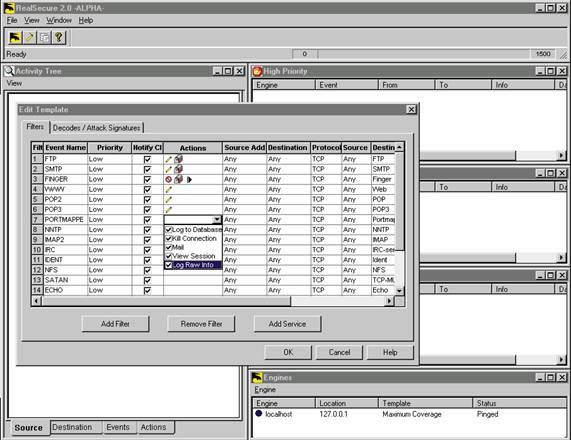Click the dialog Help button
Viewport: 571px width, 440px height.
390,352
